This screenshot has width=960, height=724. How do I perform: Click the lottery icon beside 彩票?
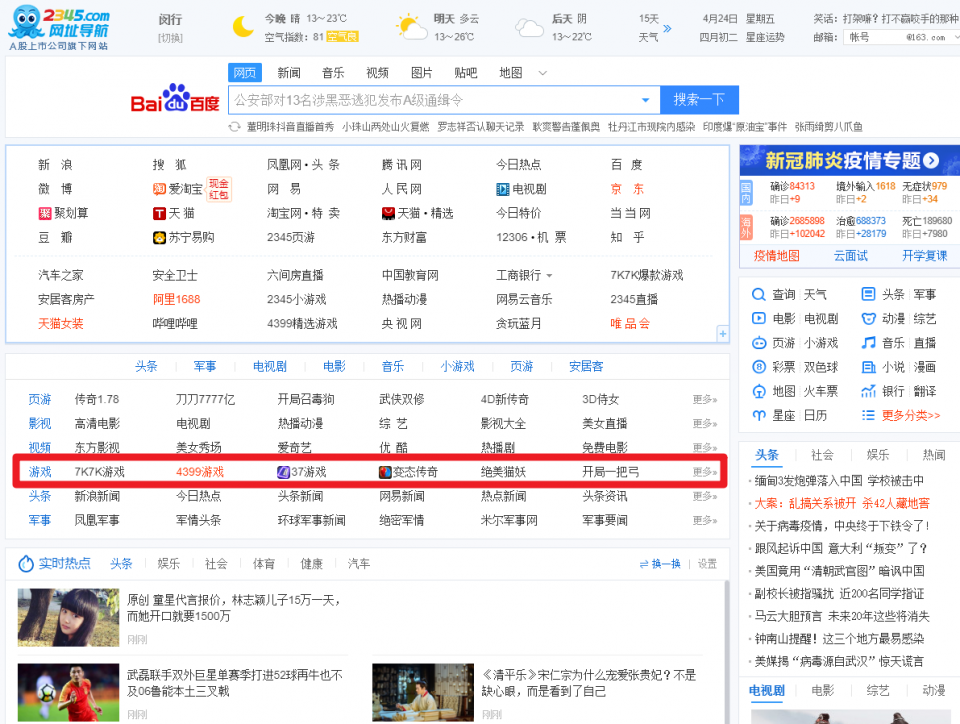point(759,367)
